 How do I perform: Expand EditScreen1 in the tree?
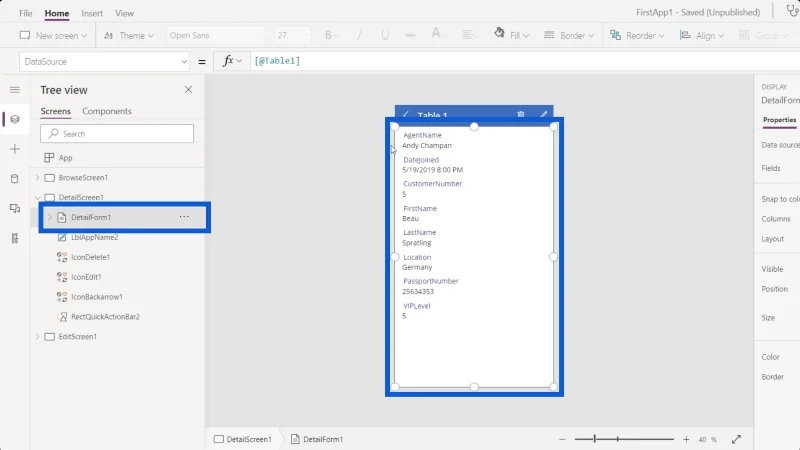(x=37, y=337)
